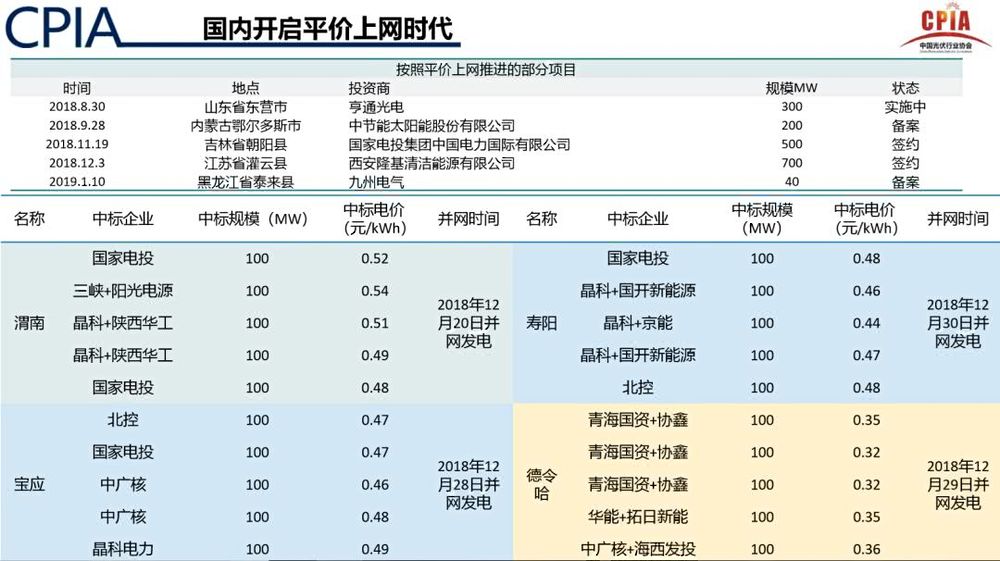Viewport: 1000px width, 561px height.
Task: Click 北控 in the 寿阳 group
Action: (x=638, y=388)
